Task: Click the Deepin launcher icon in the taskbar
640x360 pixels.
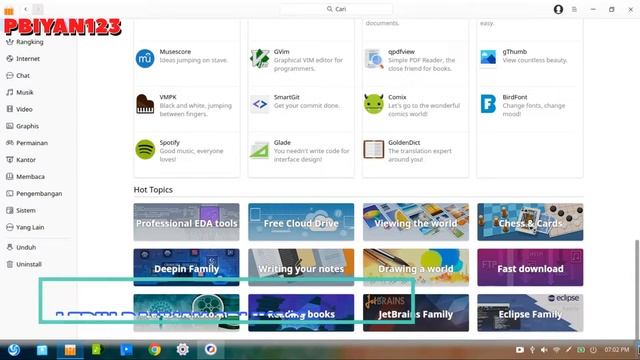Action: [14, 350]
